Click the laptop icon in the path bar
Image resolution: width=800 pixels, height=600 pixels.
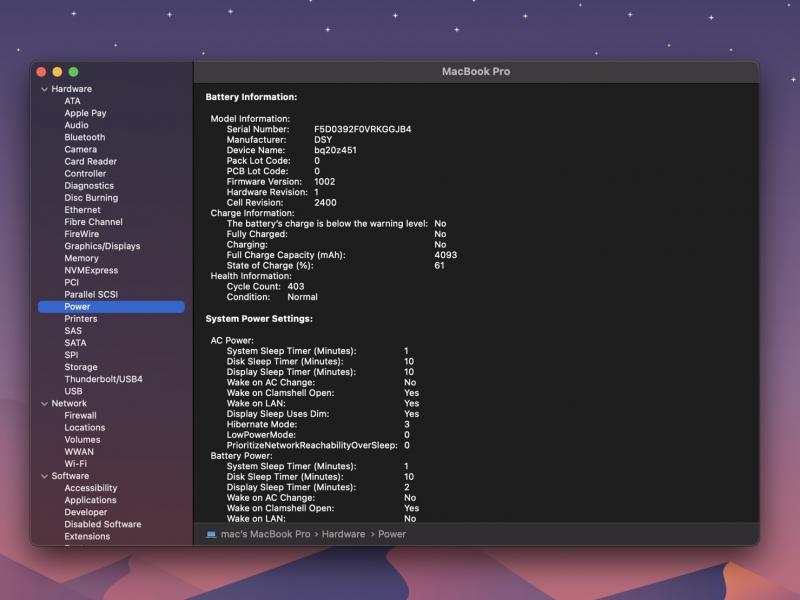point(211,534)
